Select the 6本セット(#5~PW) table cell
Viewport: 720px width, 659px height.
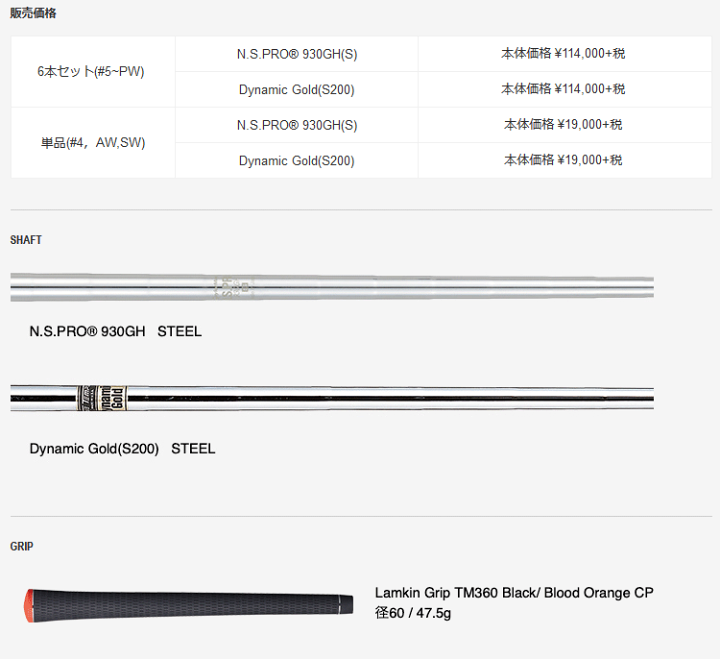click(93, 72)
